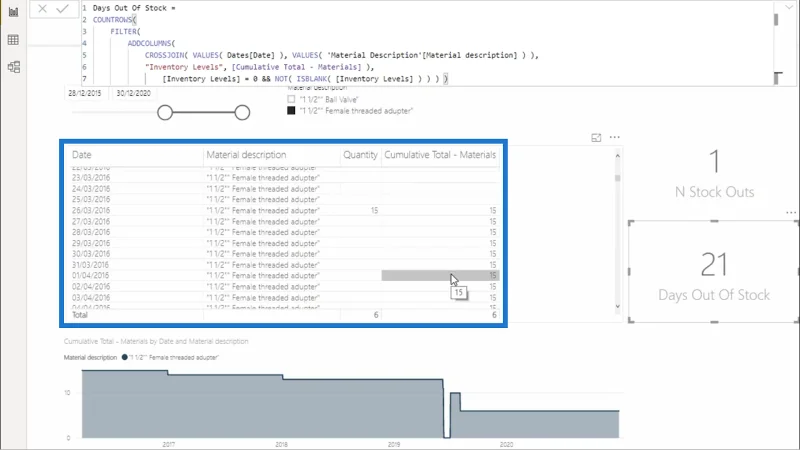
Task: Select the 01/04/2016 date cell
Action: point(90,276)
